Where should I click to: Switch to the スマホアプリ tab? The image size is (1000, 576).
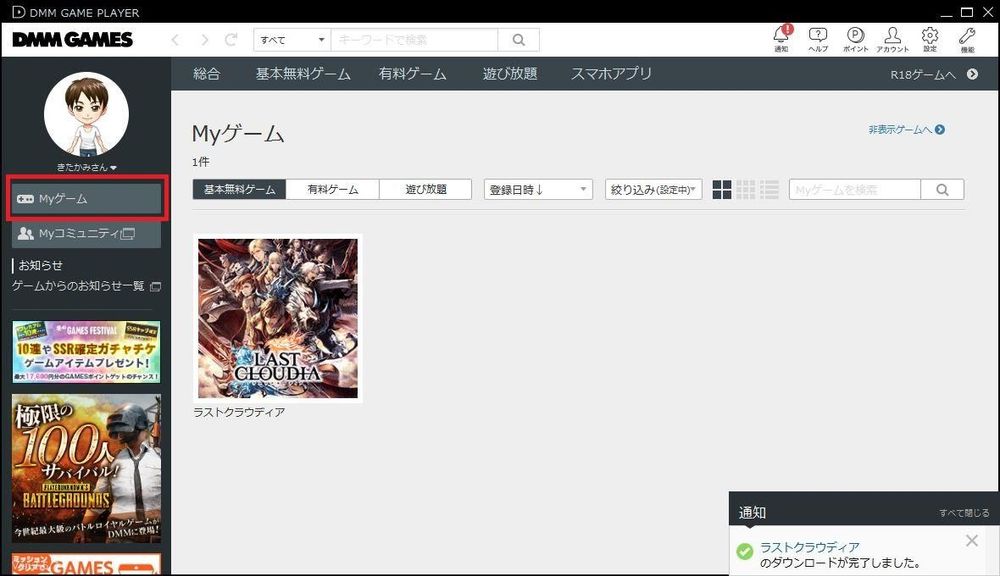(610, 73)
